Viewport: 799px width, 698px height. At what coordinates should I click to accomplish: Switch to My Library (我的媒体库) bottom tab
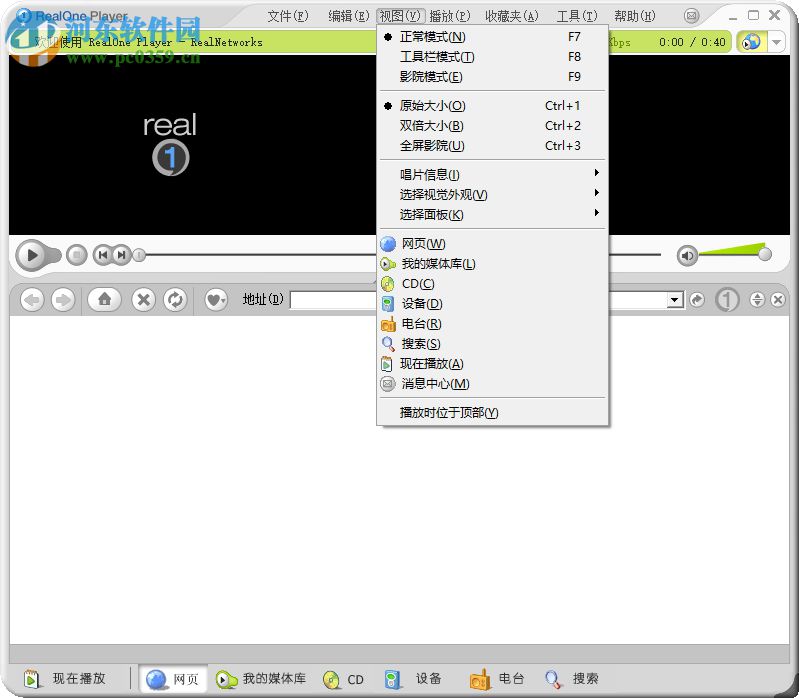[261, 679]
